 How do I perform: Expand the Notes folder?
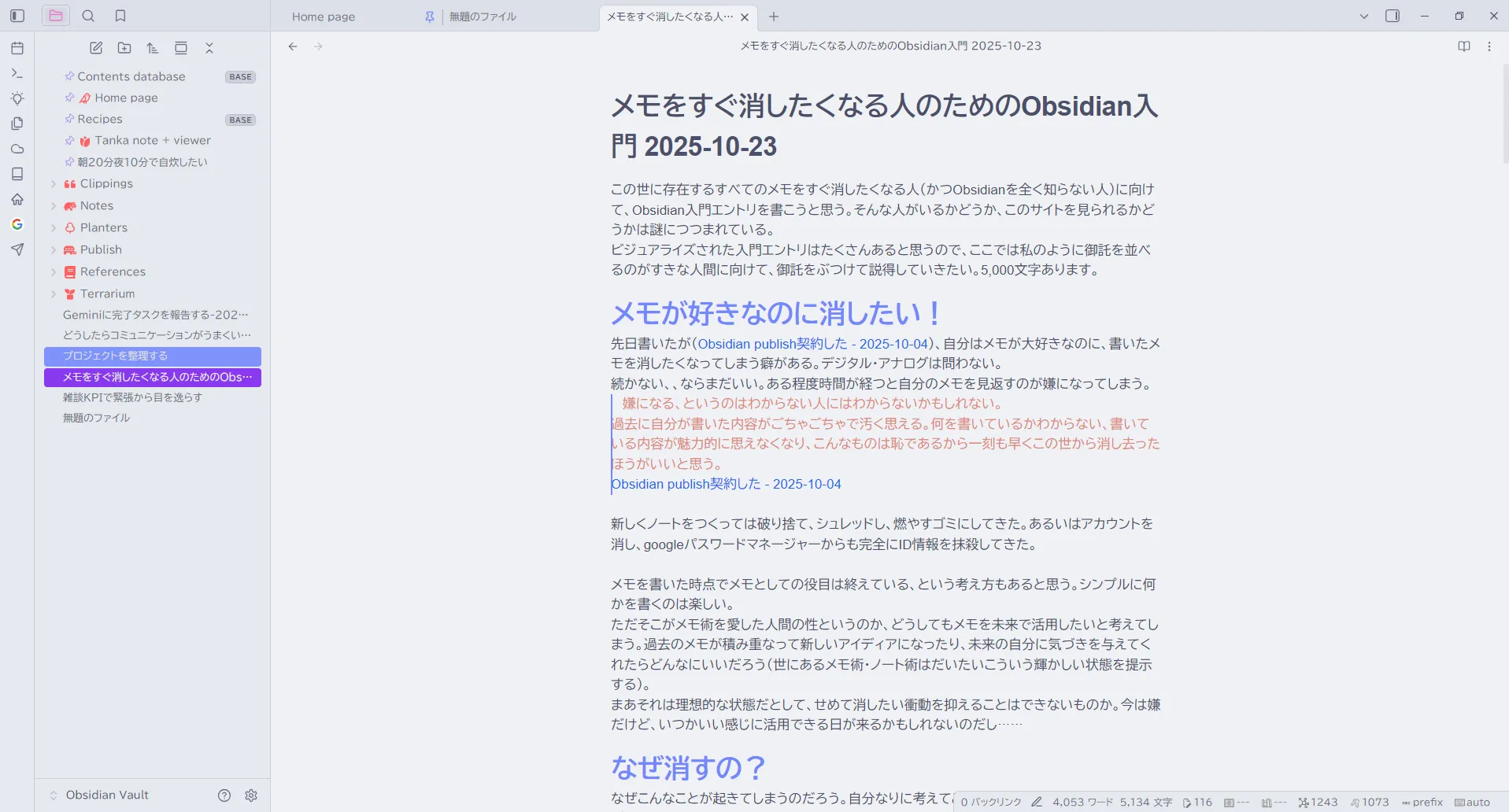[54, 206]
